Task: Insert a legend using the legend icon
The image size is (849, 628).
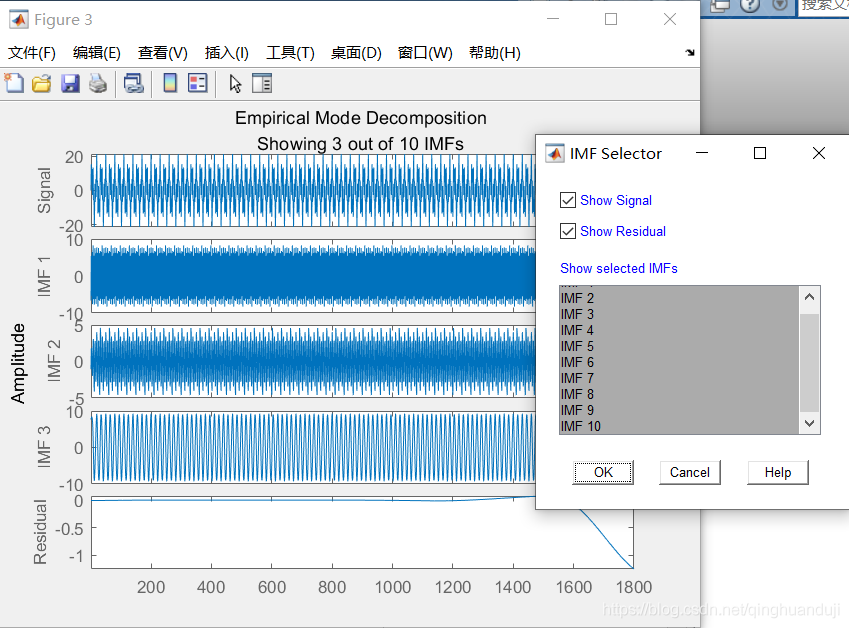Action: [x=196, y=83]
